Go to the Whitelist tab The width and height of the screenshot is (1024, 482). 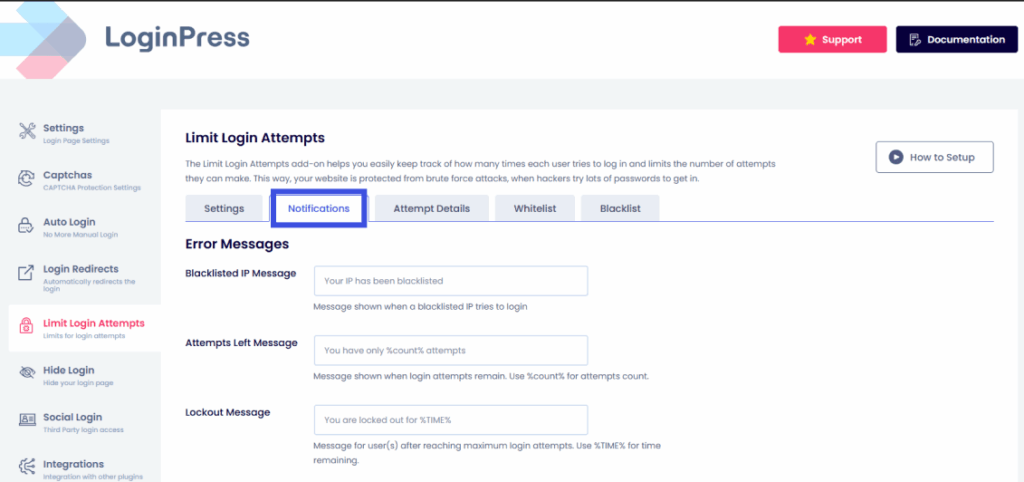[536, 208]
